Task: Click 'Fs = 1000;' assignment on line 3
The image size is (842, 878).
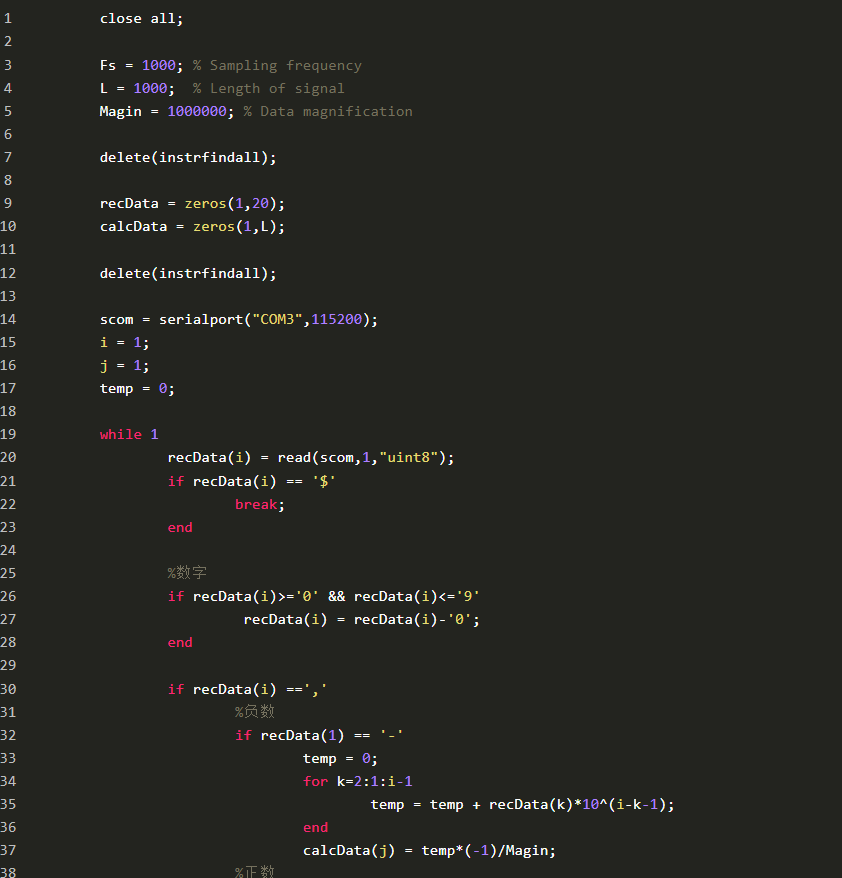Action: (141, 66)
